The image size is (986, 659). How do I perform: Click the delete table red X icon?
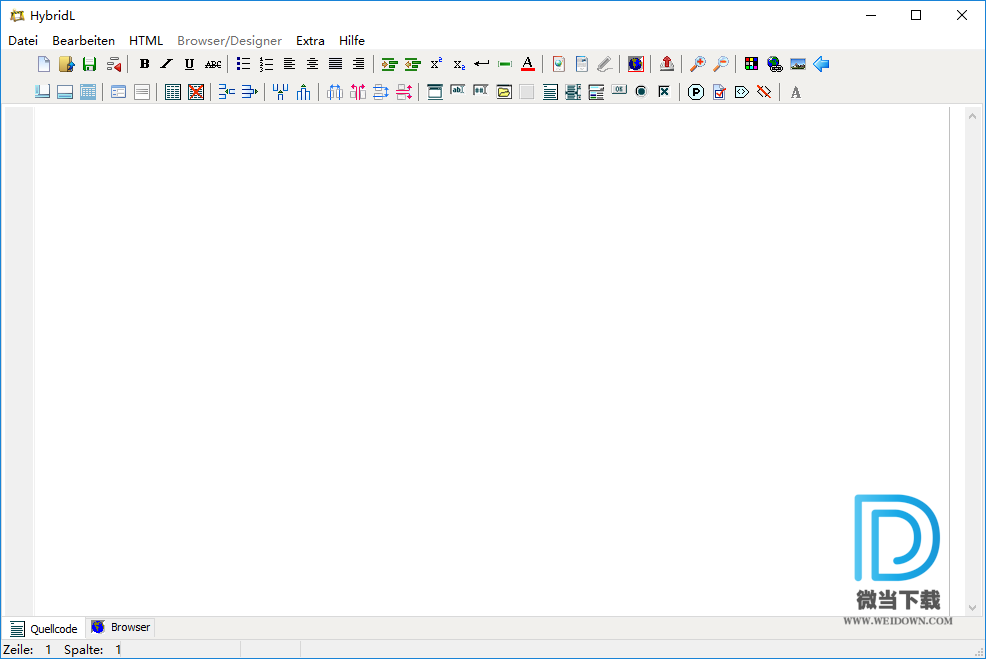[x=196, y=92]
